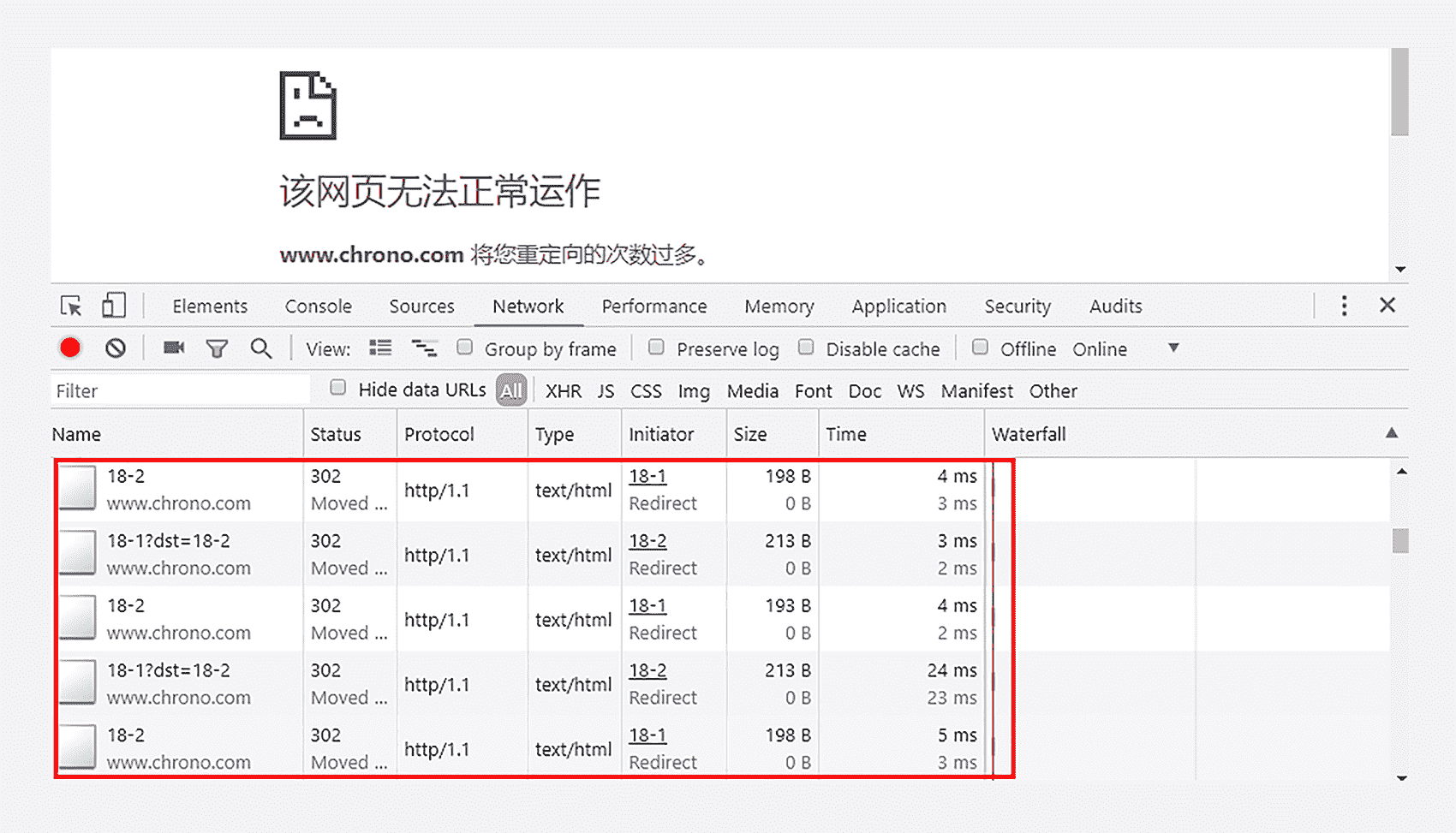The height and width of the screenshot is (833, 1456).
Task: Click the capture screenshots camera icon
Action: pos(174,348)
